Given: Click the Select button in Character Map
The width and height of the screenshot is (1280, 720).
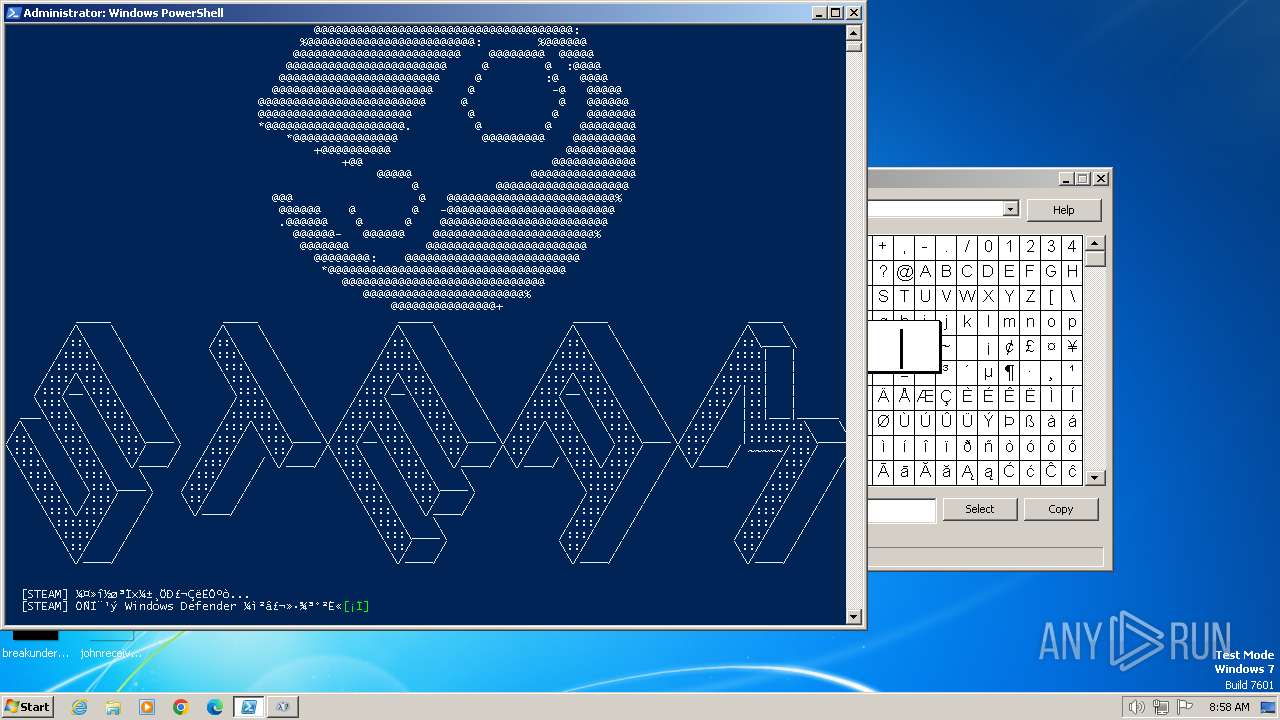Looking at the screenshot, I should tap(980, 509).
